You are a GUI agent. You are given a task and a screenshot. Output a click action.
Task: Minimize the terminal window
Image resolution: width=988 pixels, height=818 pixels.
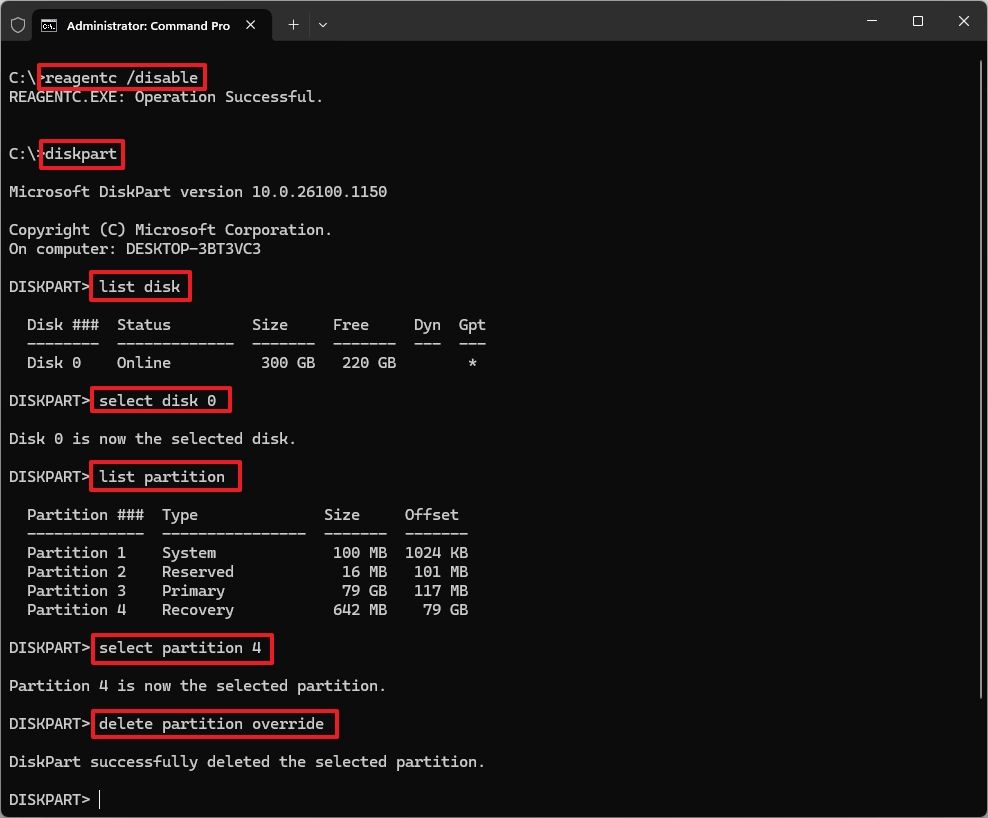coord(871,22)
